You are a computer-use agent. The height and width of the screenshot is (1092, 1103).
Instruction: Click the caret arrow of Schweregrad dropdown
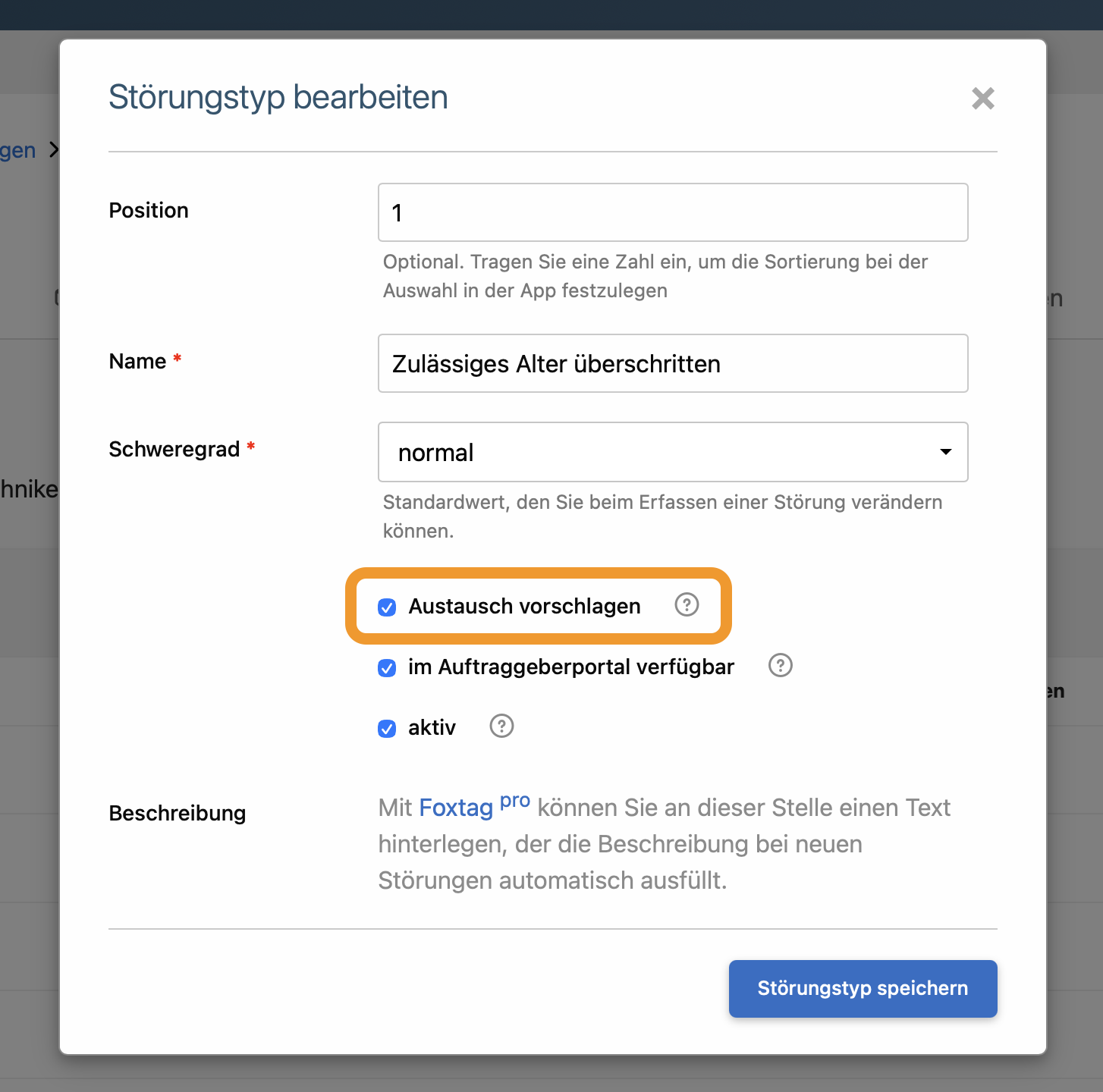pyautogui.click(x=945, y=452)
